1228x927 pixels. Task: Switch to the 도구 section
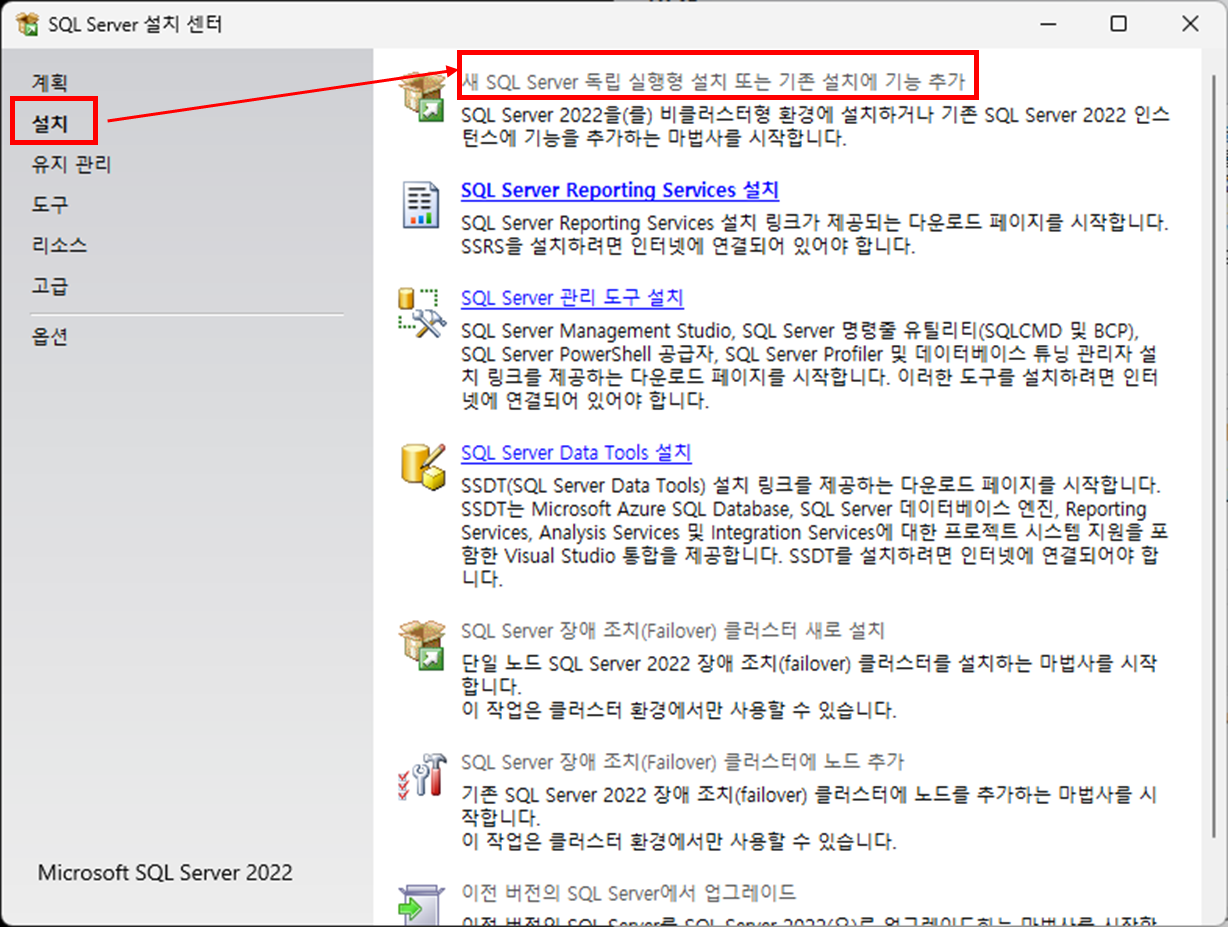pyautogui.click(x=50, y=205)
